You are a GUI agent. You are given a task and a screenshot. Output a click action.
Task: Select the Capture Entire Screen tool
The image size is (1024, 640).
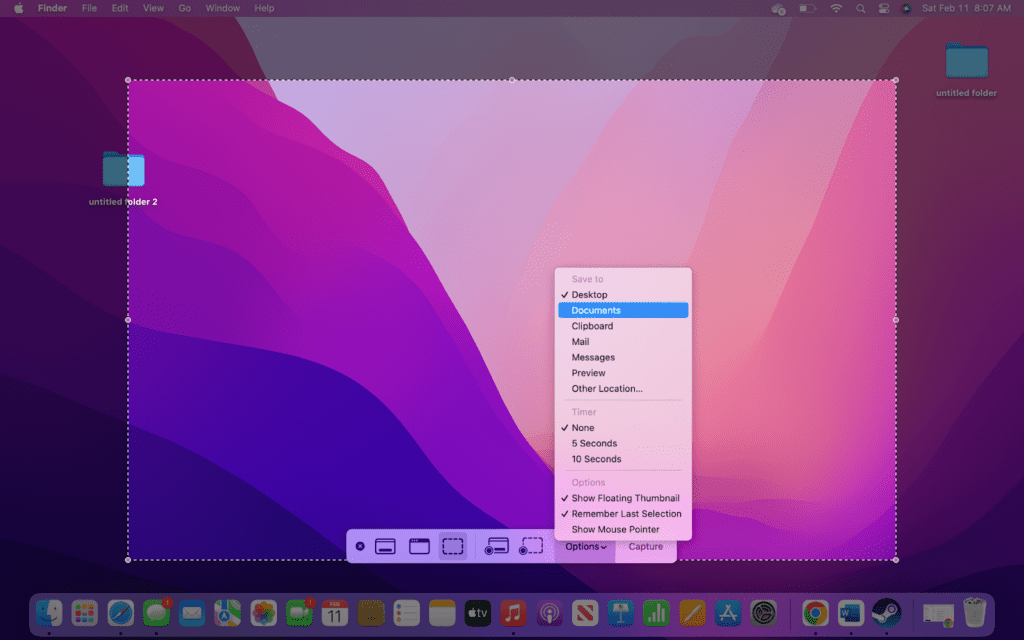385,546
